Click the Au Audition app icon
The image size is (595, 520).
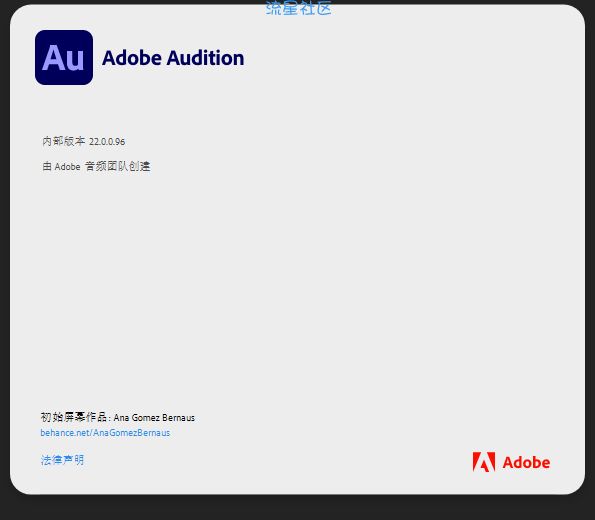(x=64, y=57)
